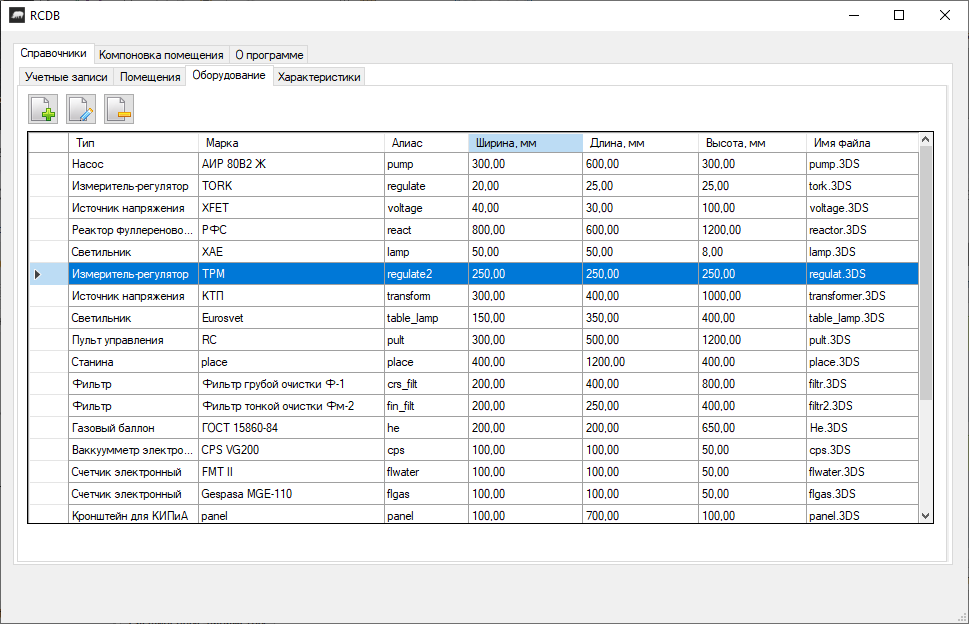Viewport: 969px width, 624px height.
Task: Click the Имя файла column header
Action: pyautogui.click(x=860, y=143)
